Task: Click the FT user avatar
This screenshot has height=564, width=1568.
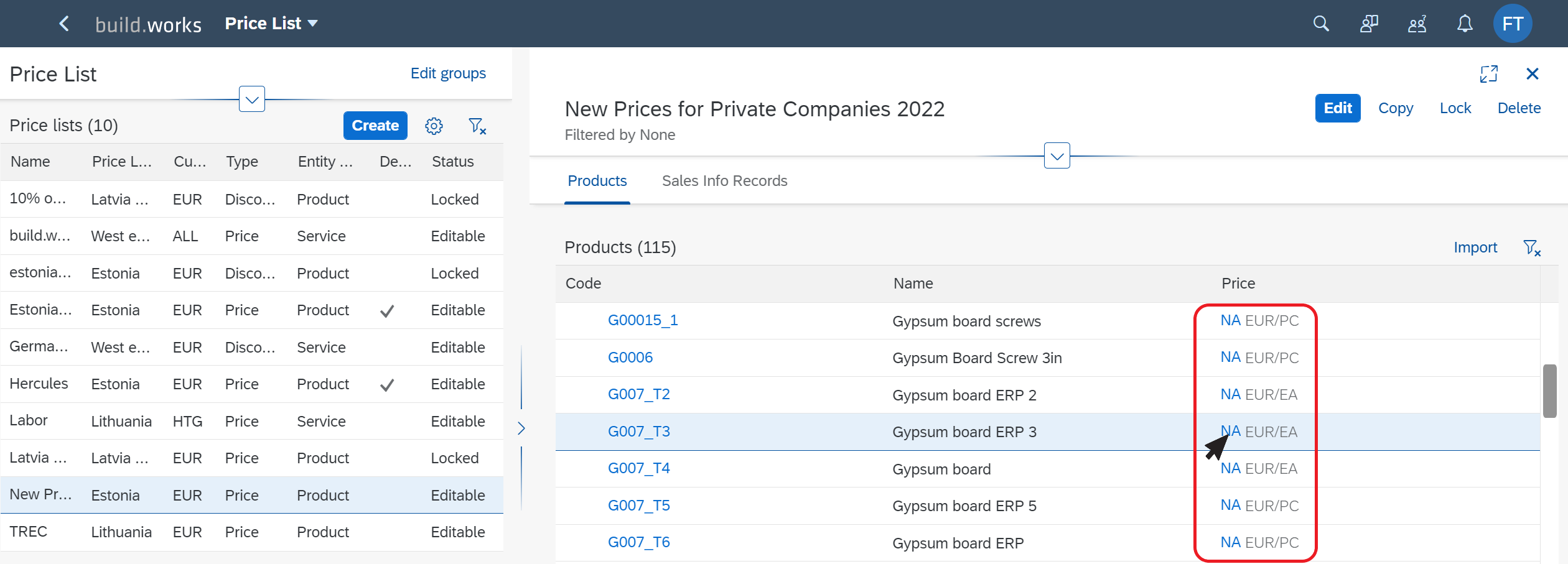Action: 1513,24
